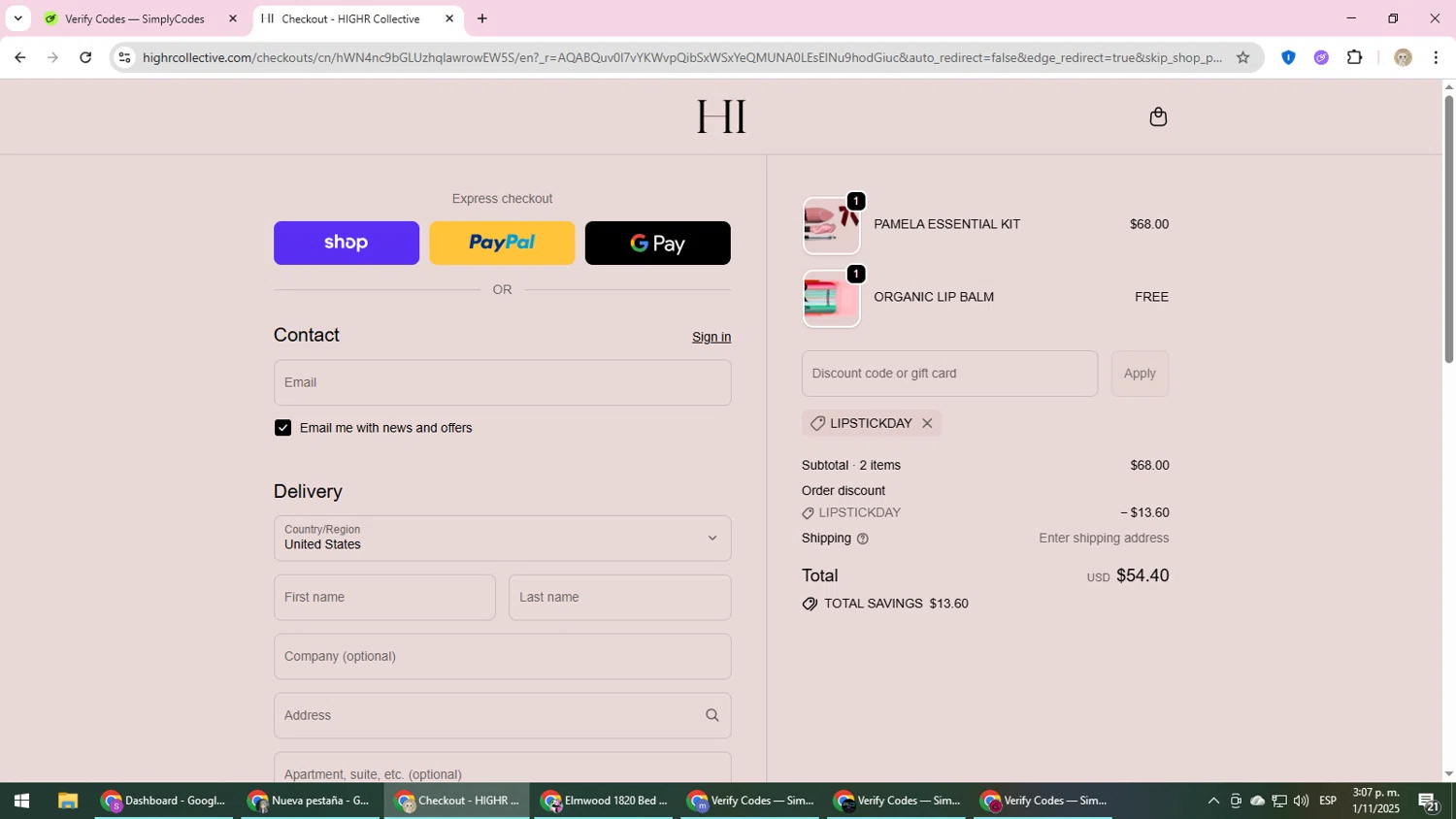
Task: Focus the Company (optional) field
Action: 502,657
